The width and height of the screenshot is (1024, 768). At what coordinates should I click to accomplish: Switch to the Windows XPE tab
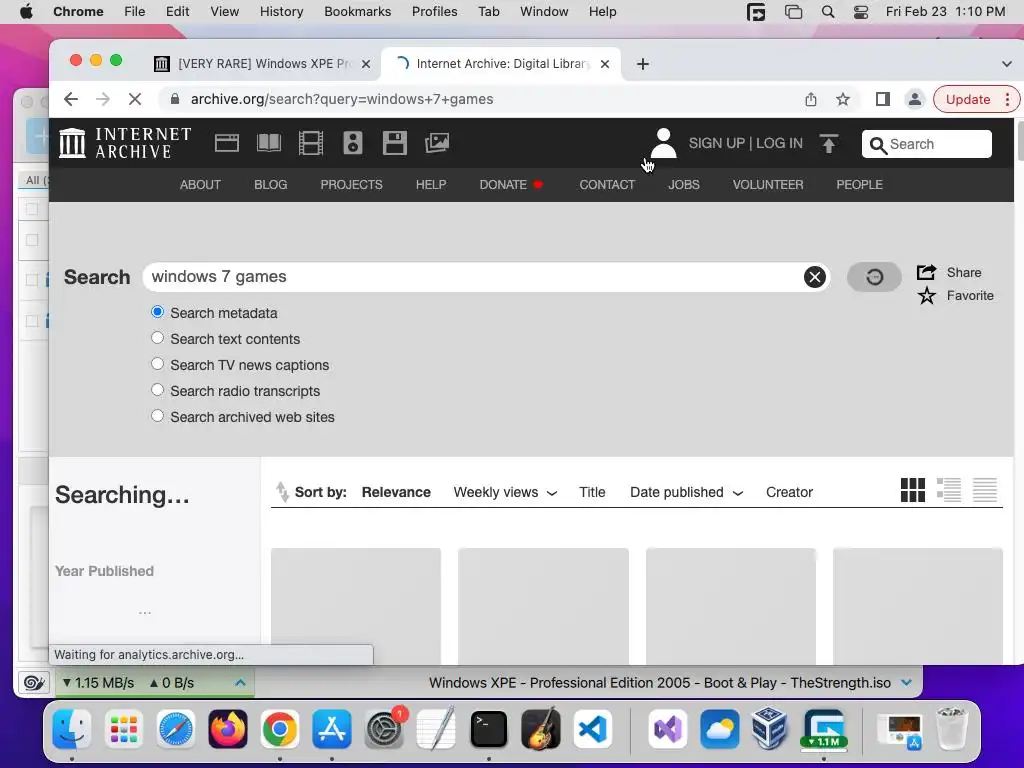264,64
